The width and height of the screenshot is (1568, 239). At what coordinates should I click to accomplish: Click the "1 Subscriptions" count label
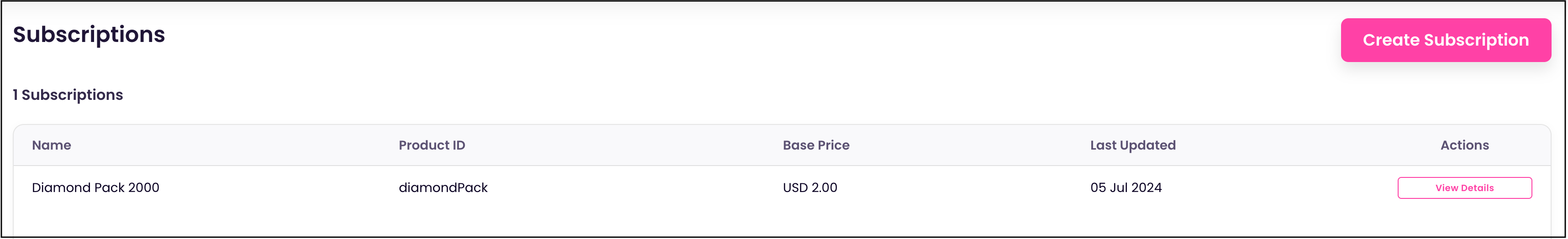pyautogui.click(x=68, y=95)
